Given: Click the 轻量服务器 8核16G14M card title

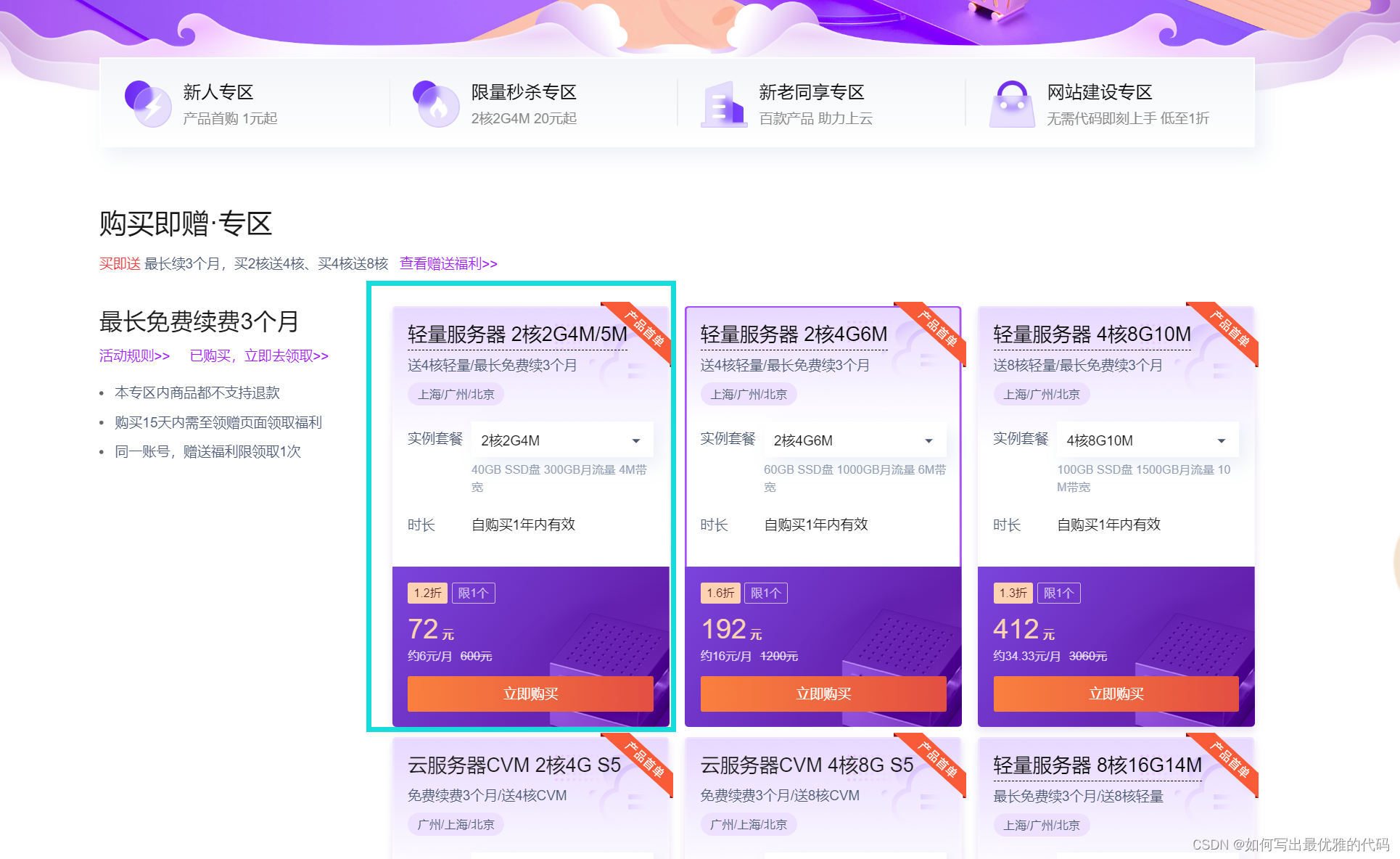Looking at the screenshot, I should 1097,765.
